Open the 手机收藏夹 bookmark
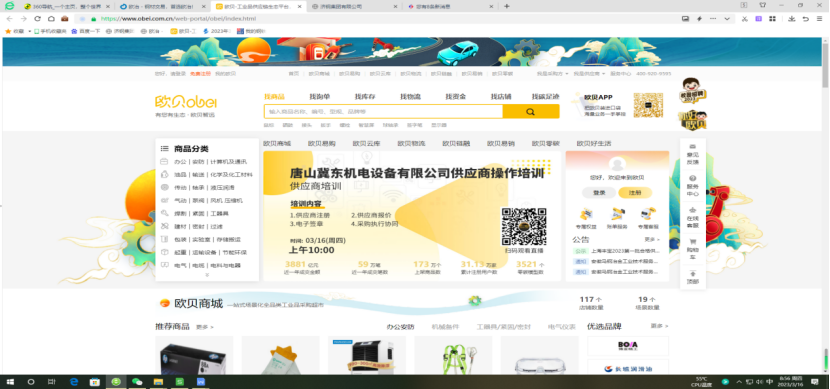The height and width of the screenshot is (389, 830). click(x=50, y=31)
